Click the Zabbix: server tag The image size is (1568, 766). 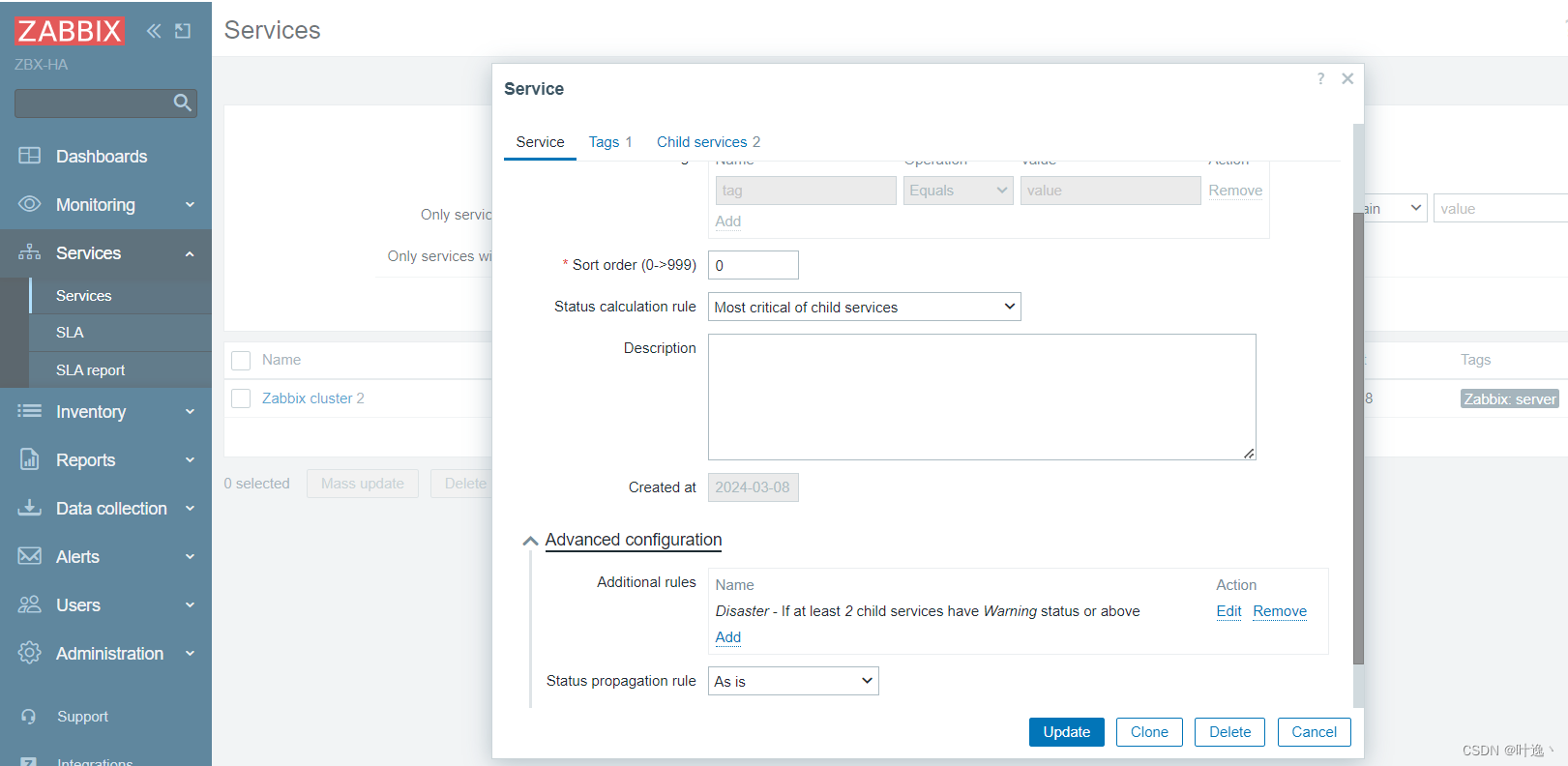[1509, 399]
